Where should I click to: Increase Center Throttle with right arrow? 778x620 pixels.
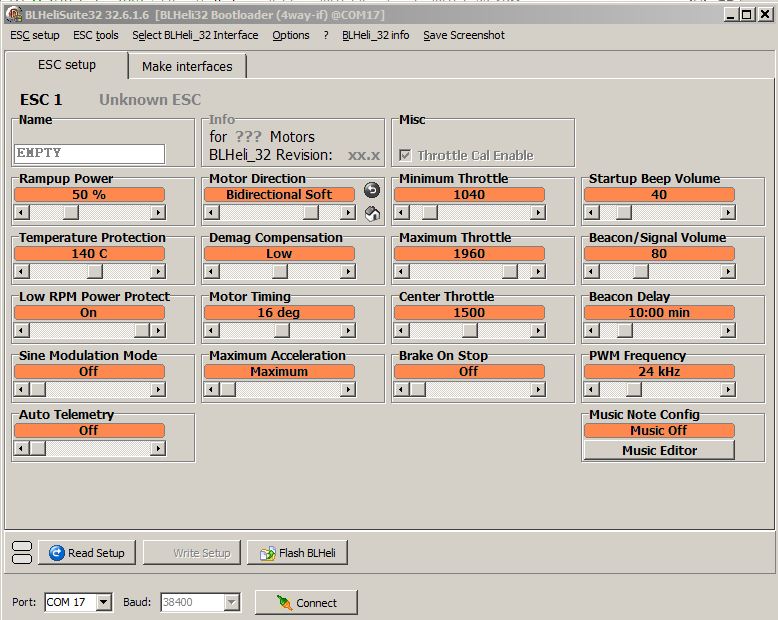538,330
